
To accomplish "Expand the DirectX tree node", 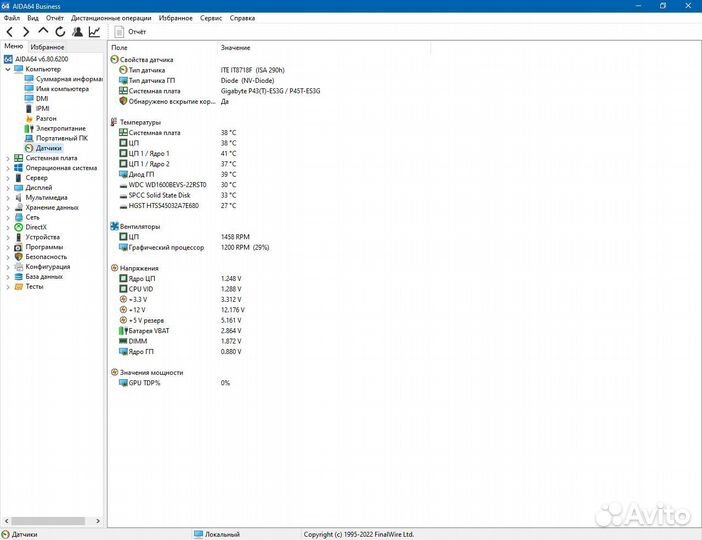I will pos(8,227).
